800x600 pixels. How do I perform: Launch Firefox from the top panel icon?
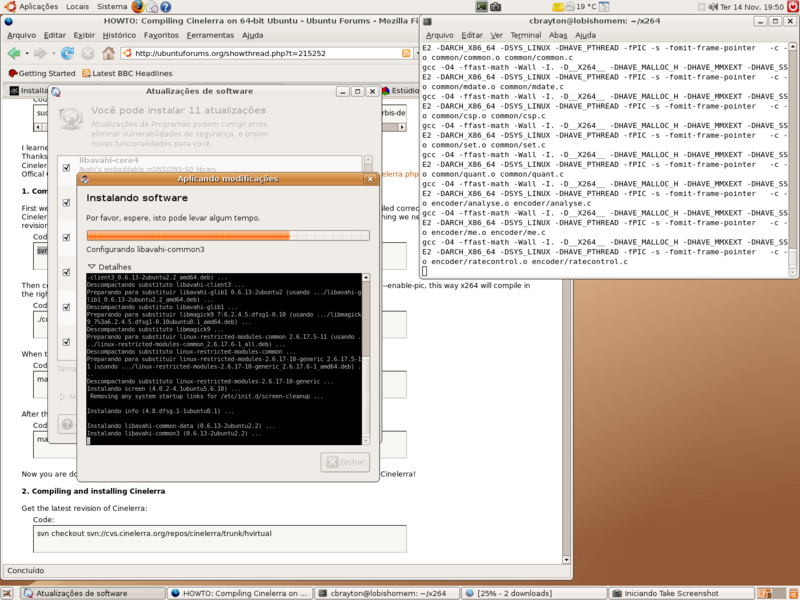point(138,7)
